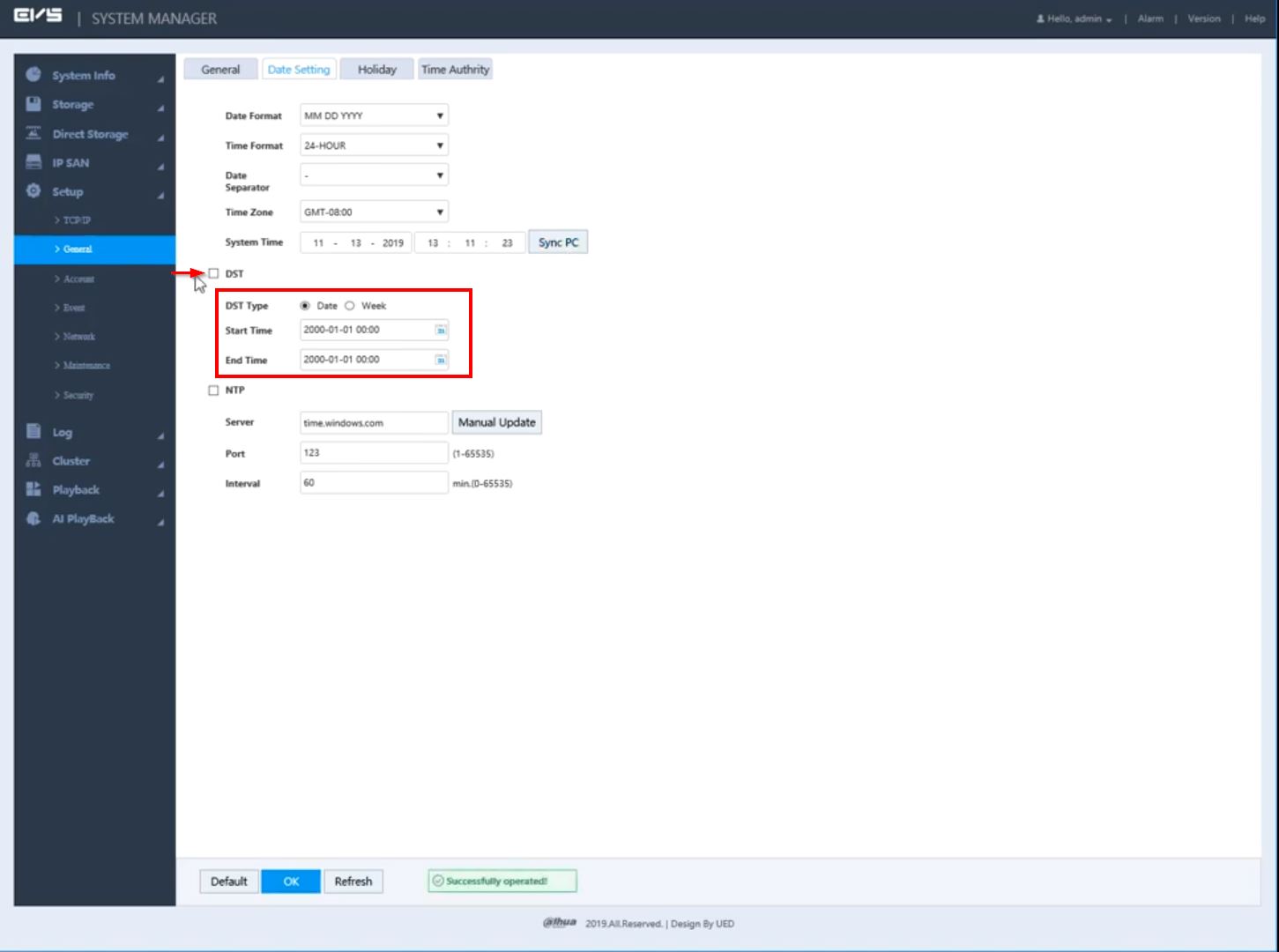Click the Cluster icon in sidebar
The height and width of the screenshot is (952, 1279).
(33, 460)
